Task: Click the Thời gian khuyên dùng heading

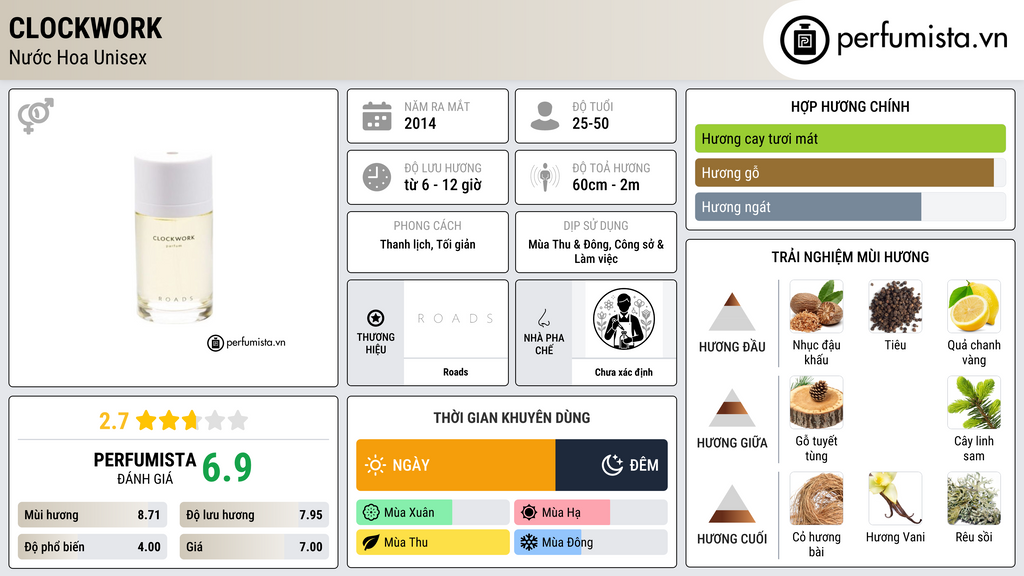Action: [x=512, y=418]
